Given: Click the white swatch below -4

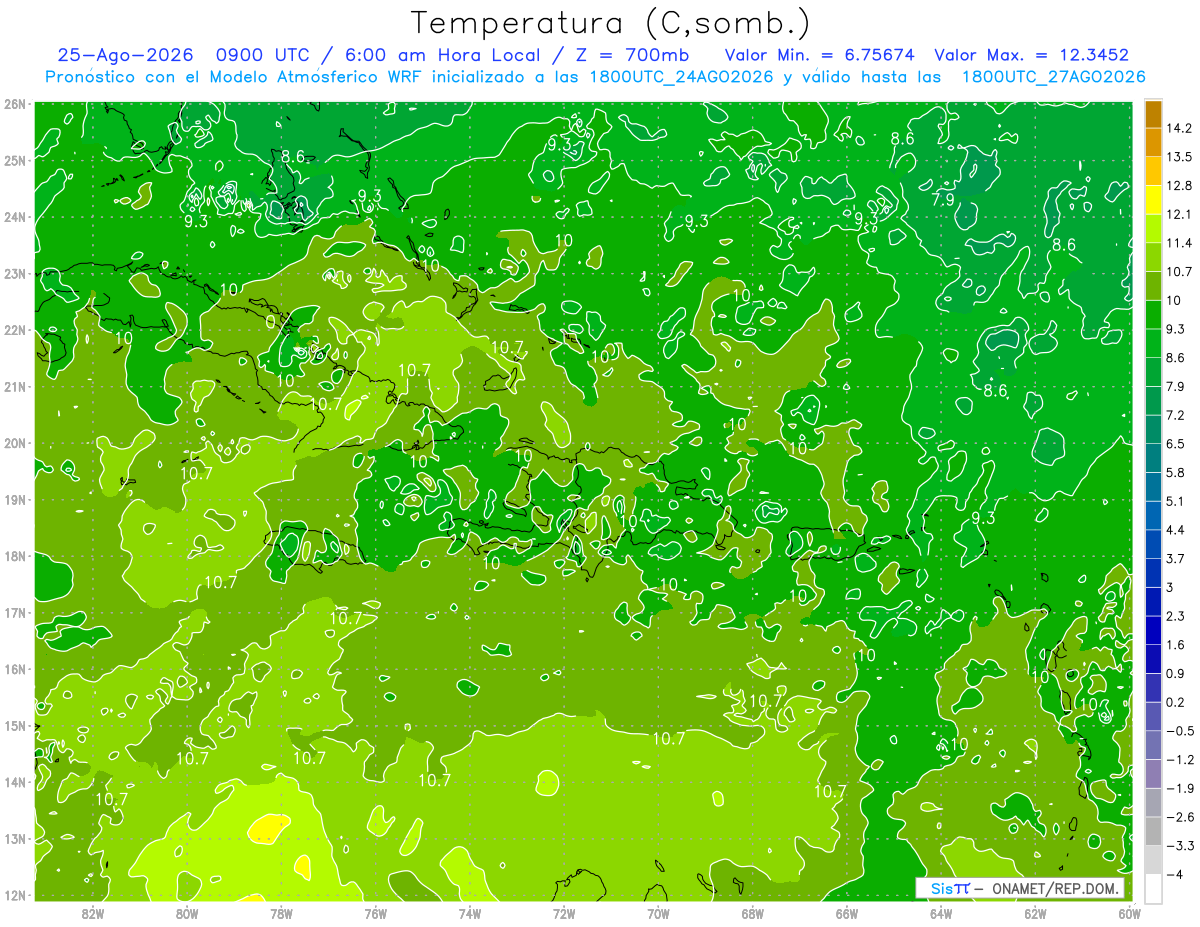Looking at the screenshot, I should click(x=1153, y=888).
